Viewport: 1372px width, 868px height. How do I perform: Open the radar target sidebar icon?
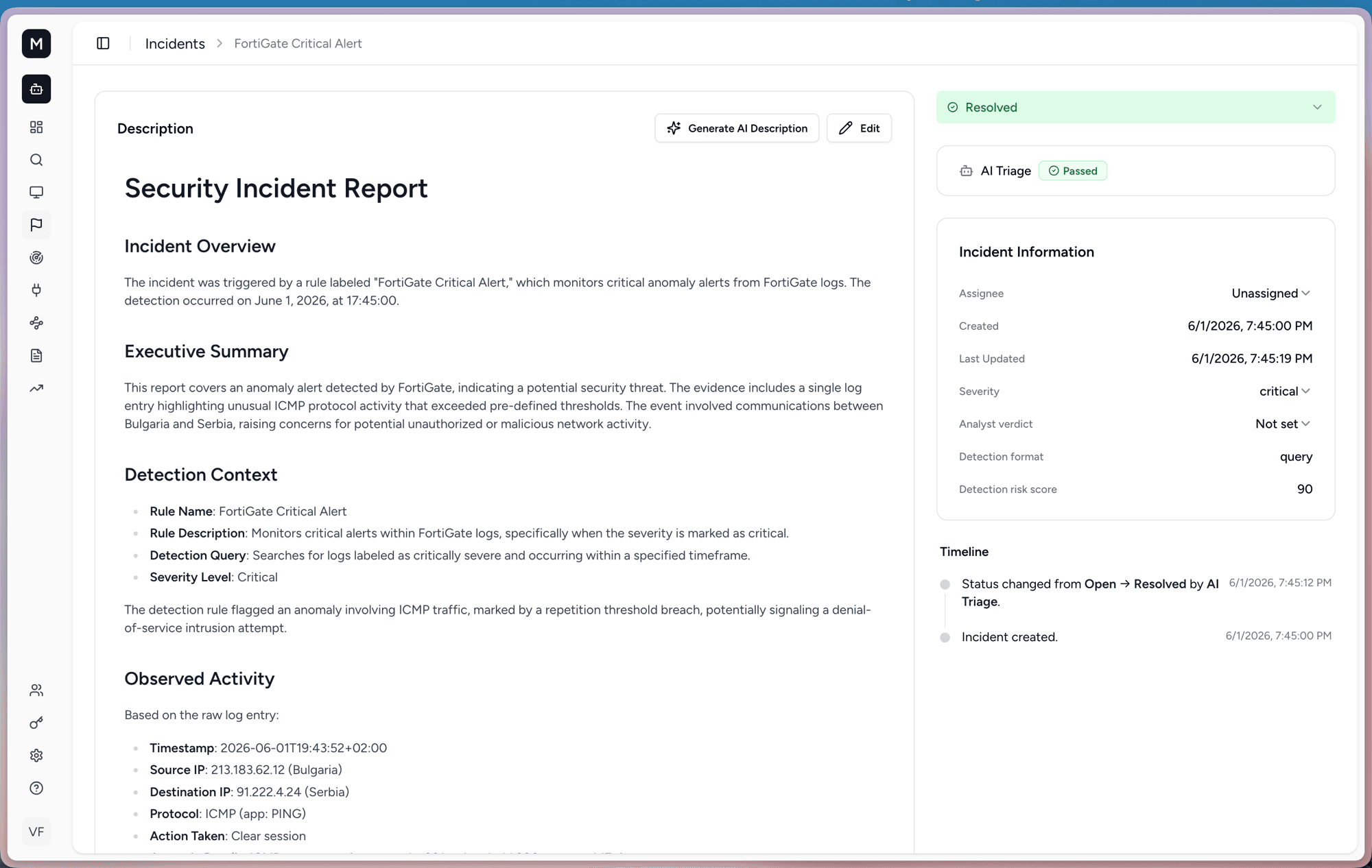coord(36,258)
